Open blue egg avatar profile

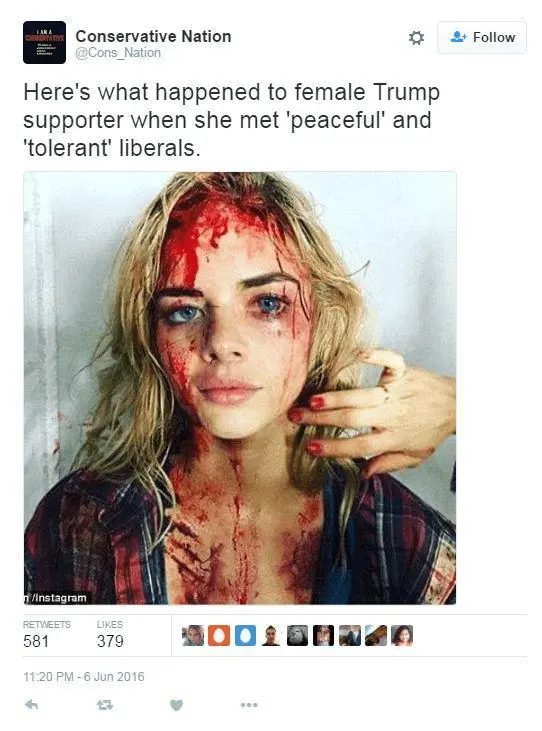point(245,635)
